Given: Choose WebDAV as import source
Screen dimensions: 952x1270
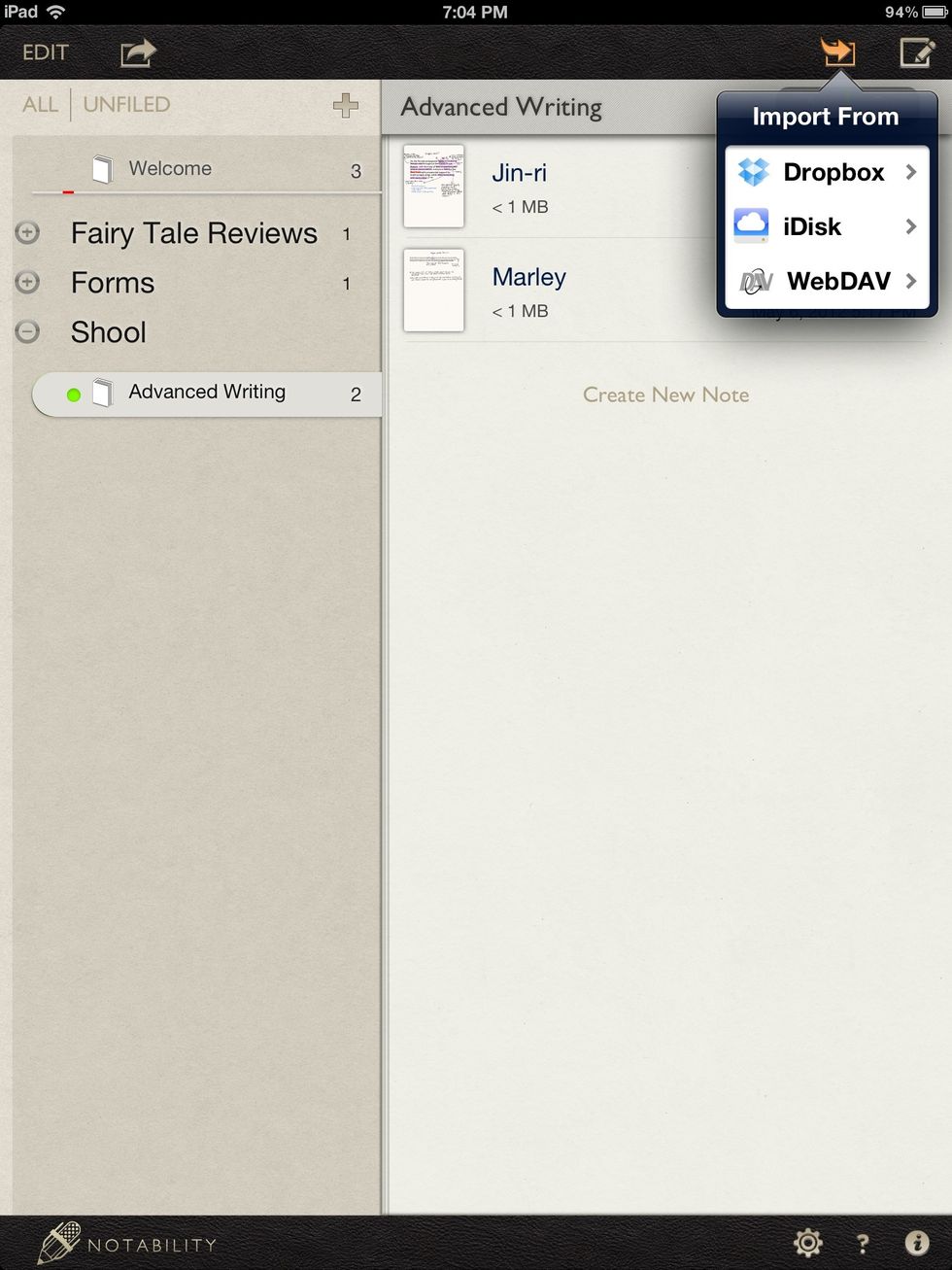Looking at the screenshot, I should coord(827,281).
